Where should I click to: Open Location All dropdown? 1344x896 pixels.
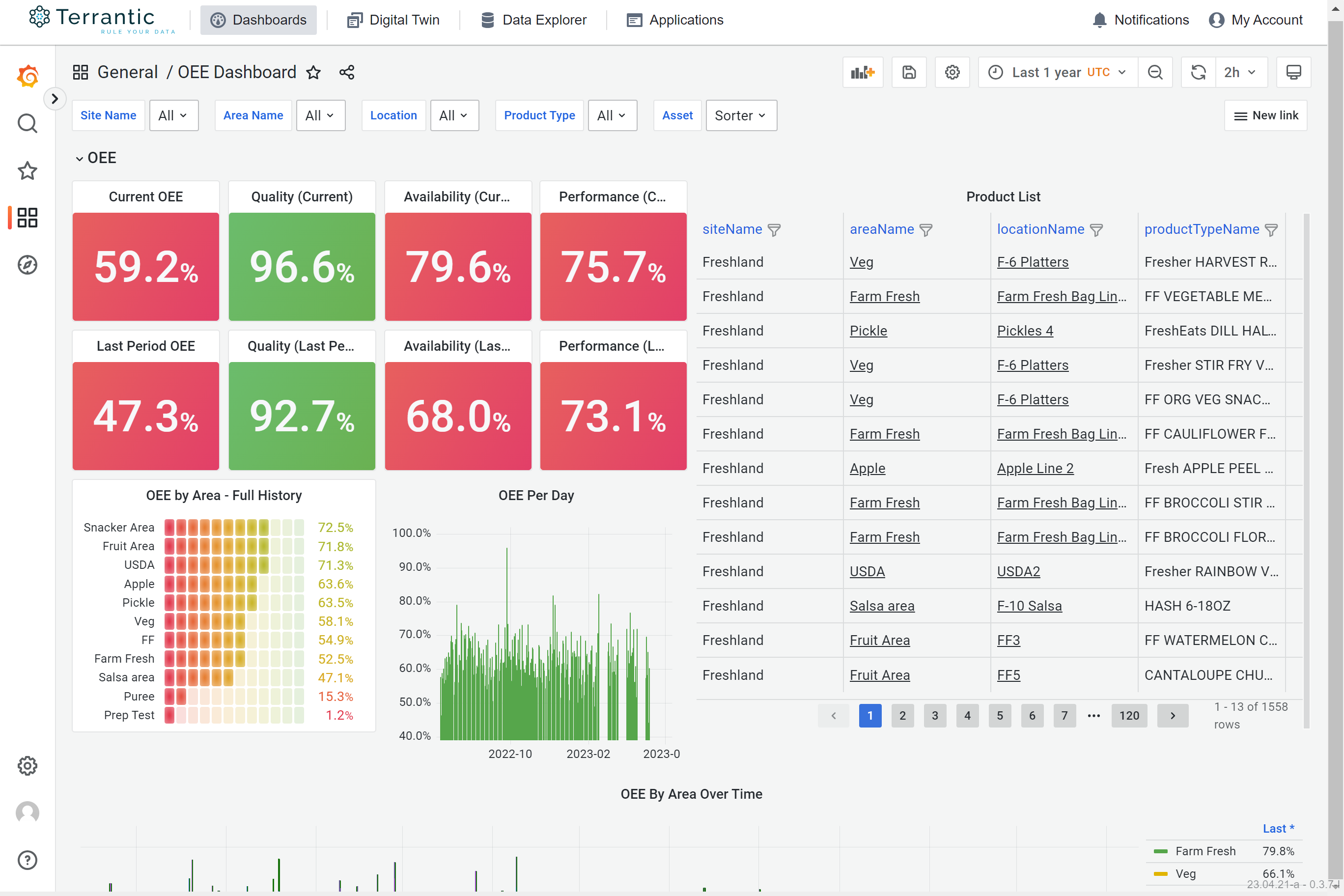454,115
